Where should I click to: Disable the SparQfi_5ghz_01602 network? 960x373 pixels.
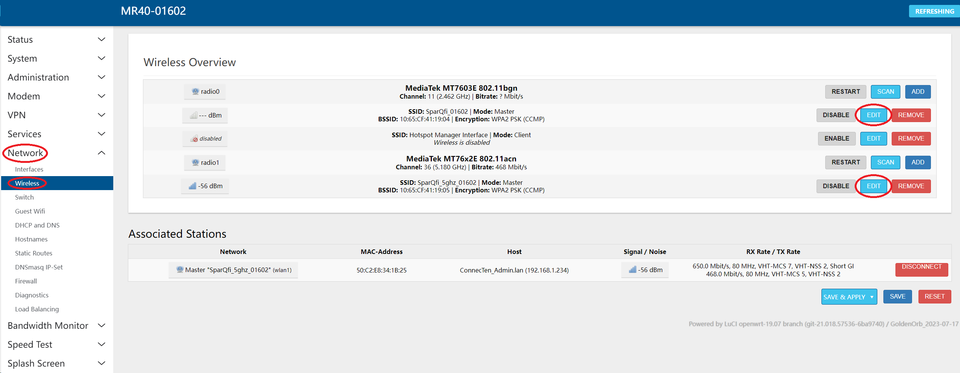836,186
